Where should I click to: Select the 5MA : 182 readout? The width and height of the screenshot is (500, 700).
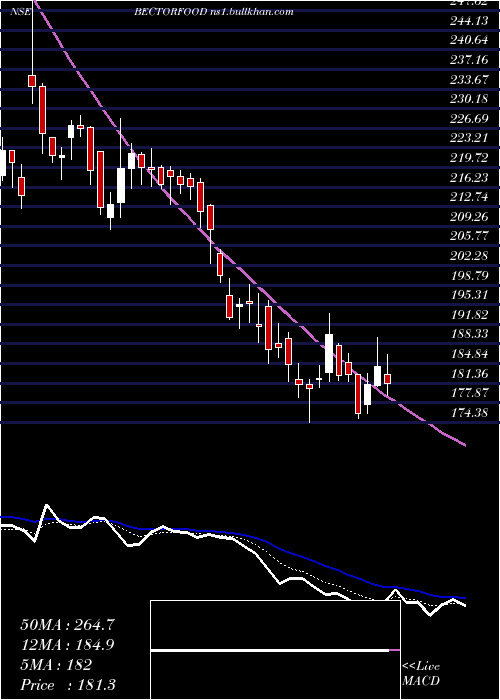tap(56, 665)
